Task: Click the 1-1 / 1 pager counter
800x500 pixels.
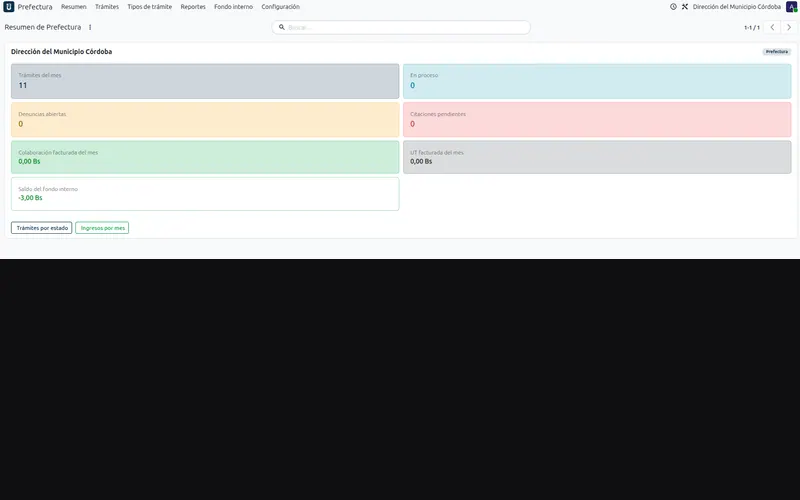Action: point(752,28)
